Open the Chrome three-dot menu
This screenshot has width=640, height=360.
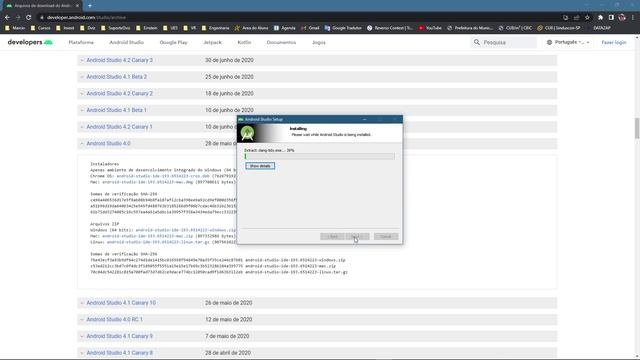pos(633,18)
